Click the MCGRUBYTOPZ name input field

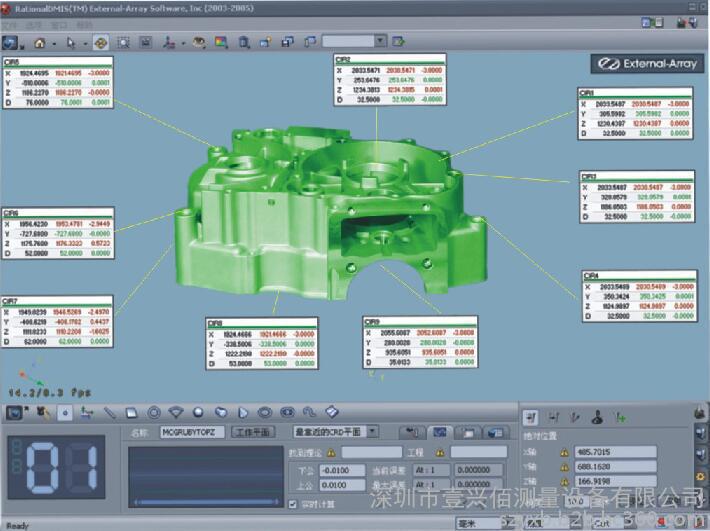point(187,432)
